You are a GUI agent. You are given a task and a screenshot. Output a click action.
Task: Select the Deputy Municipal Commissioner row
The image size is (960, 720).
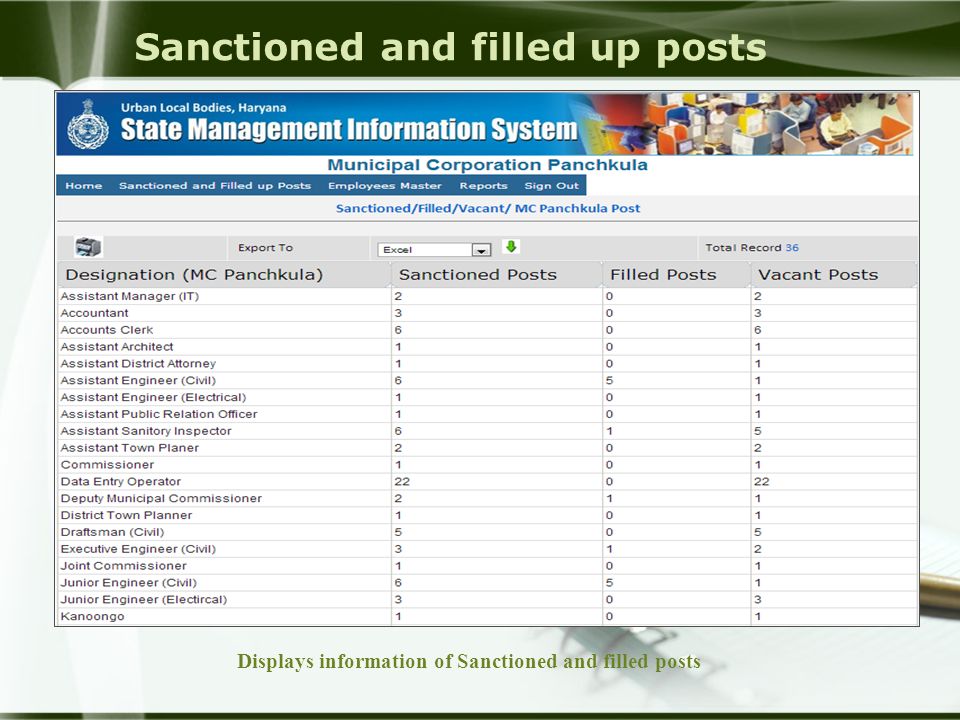488,498
